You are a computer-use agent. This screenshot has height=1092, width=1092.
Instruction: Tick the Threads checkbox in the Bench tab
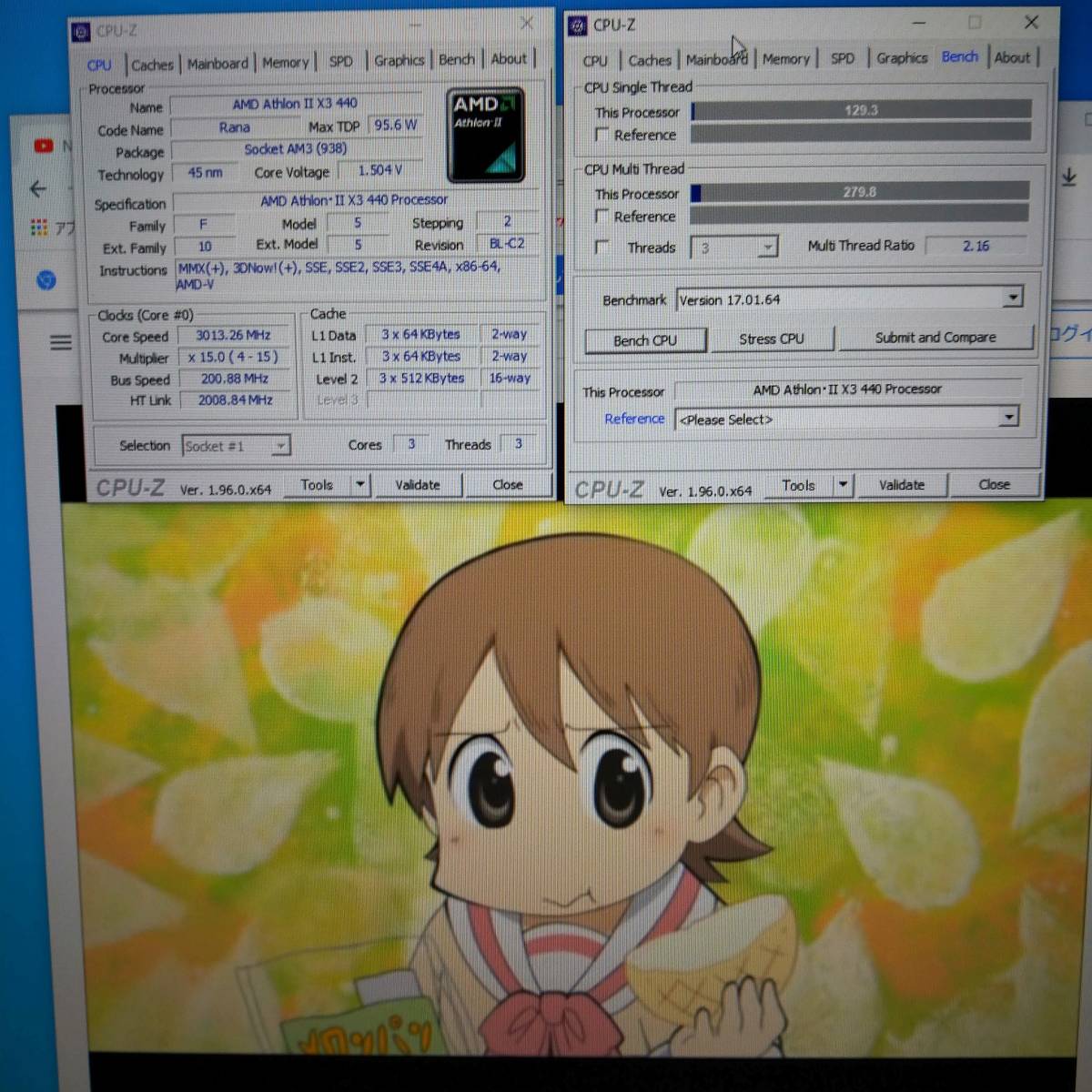coord(601,247)
